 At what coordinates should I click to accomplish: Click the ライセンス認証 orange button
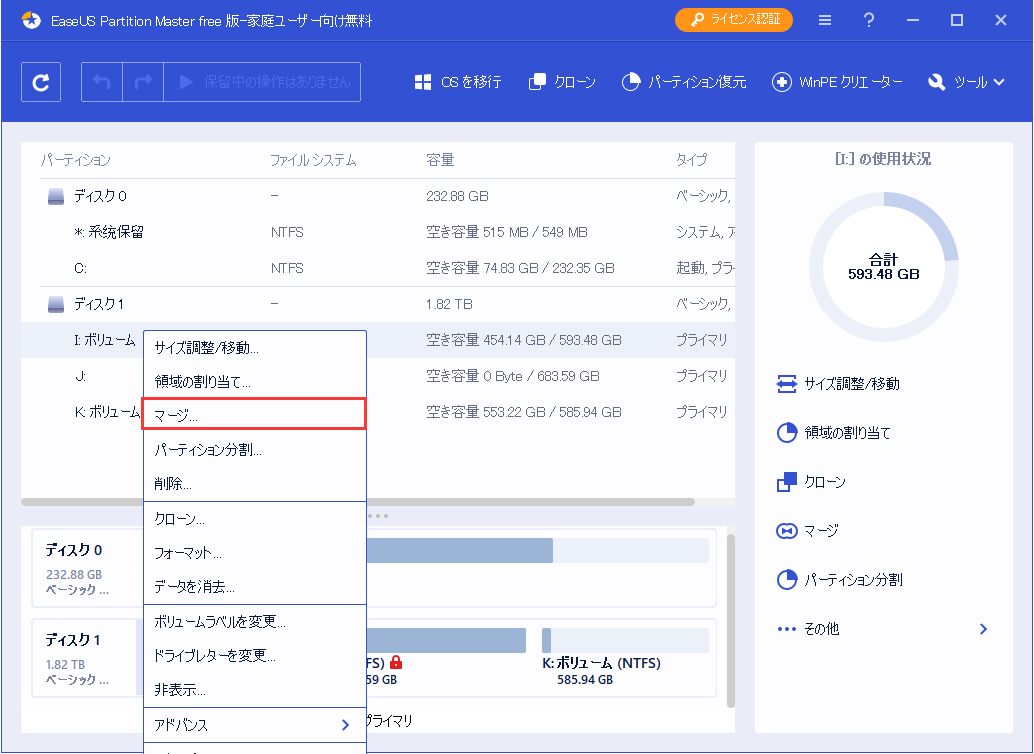pyautogui.click(x=734, y=20)
